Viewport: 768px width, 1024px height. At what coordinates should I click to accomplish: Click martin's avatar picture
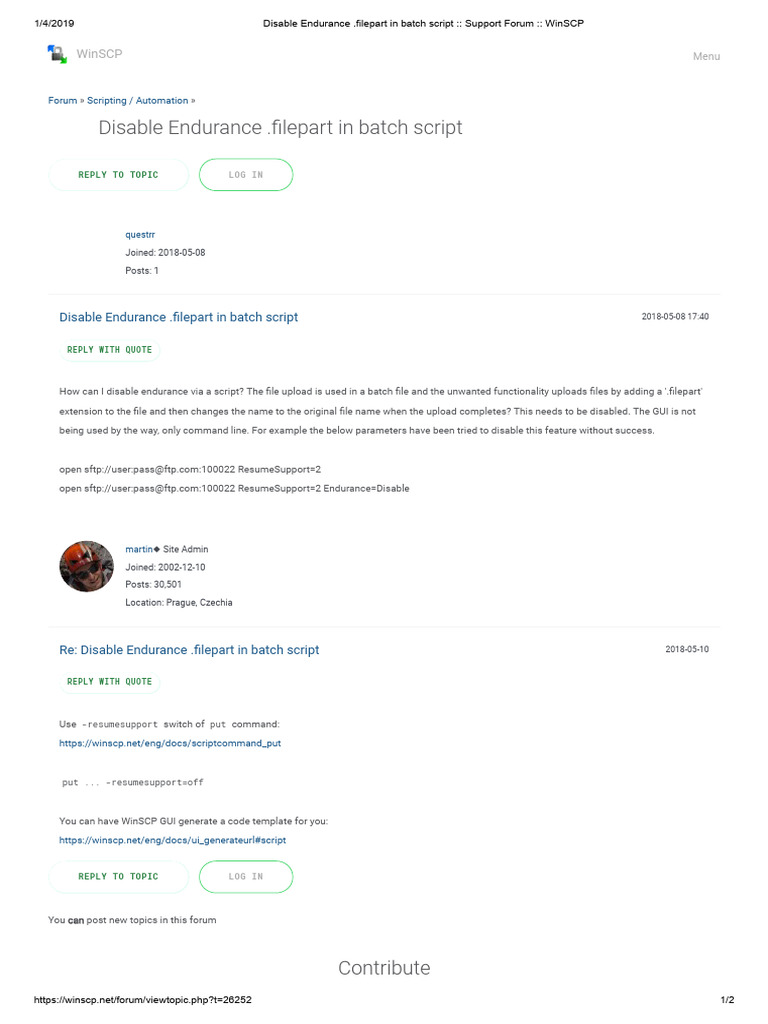coord(86,567)
